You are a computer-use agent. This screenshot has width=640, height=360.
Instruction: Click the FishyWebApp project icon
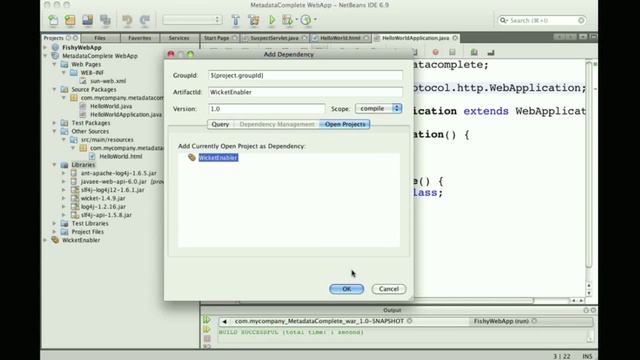[x=56, y=47]
